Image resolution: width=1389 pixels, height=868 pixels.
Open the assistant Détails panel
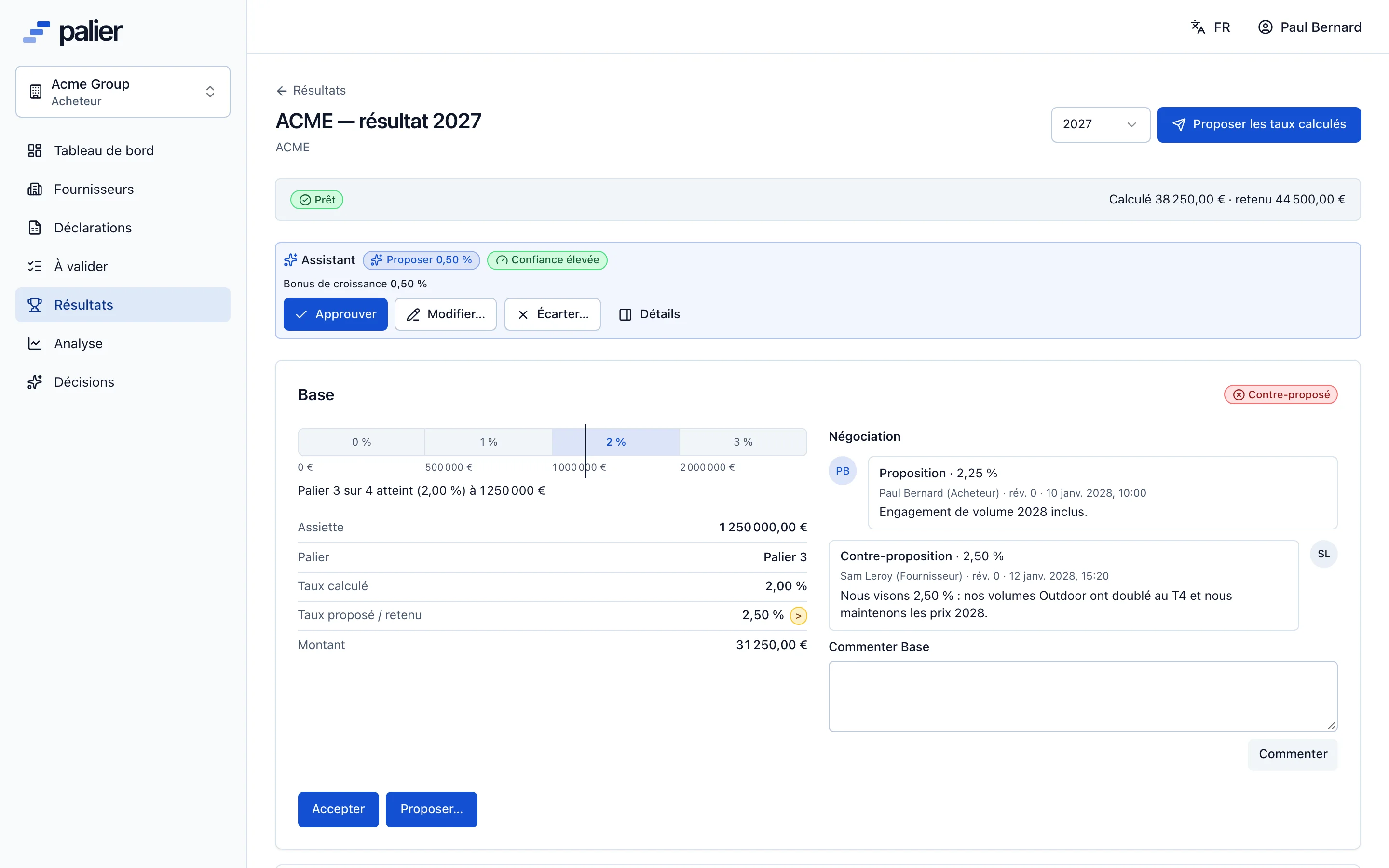click(649, 314)
